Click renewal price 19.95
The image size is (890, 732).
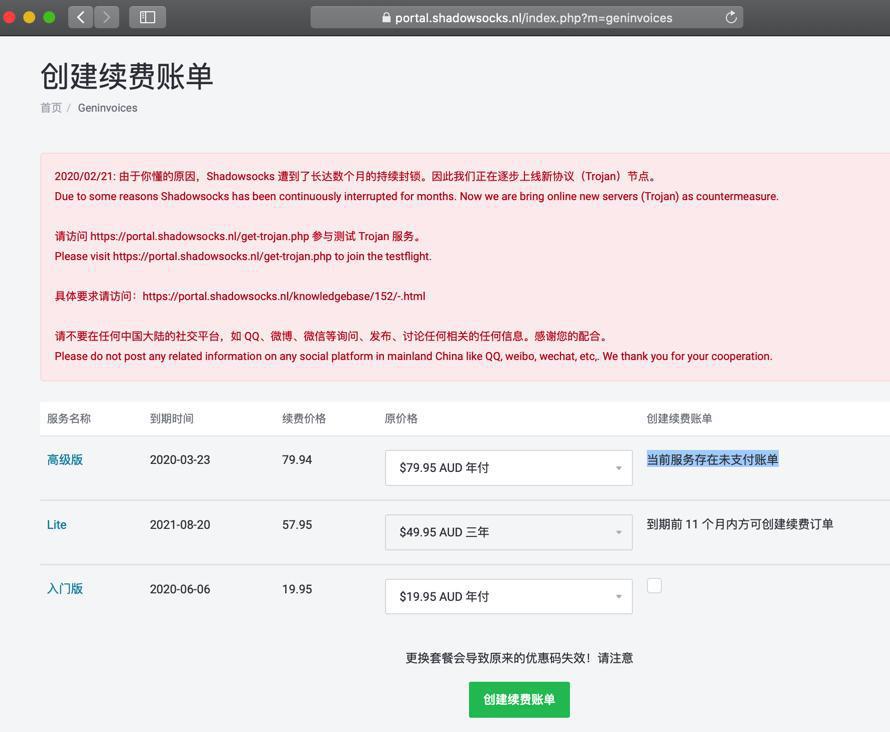[x=297, y=589]
